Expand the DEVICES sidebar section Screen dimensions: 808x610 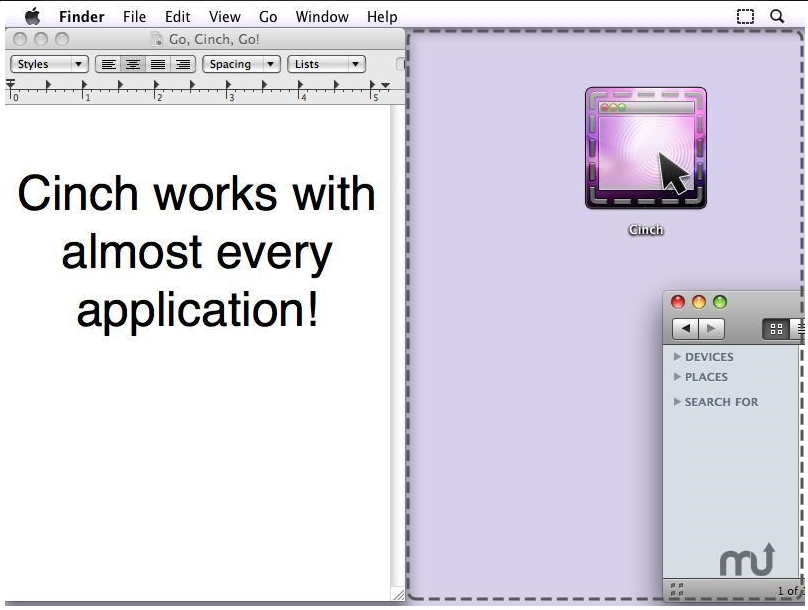click(x=677, y=357)
